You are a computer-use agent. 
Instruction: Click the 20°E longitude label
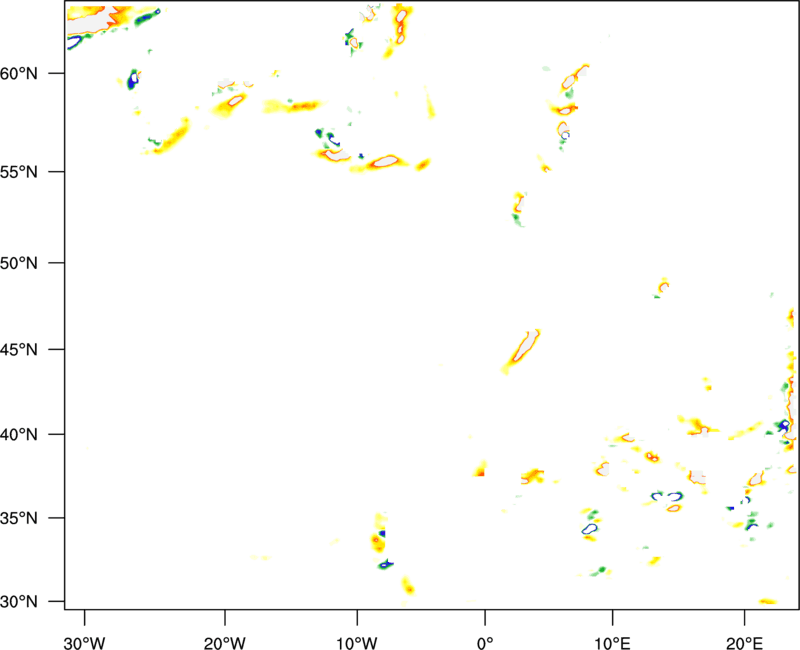pyautogui.click(x=744, y=643)
